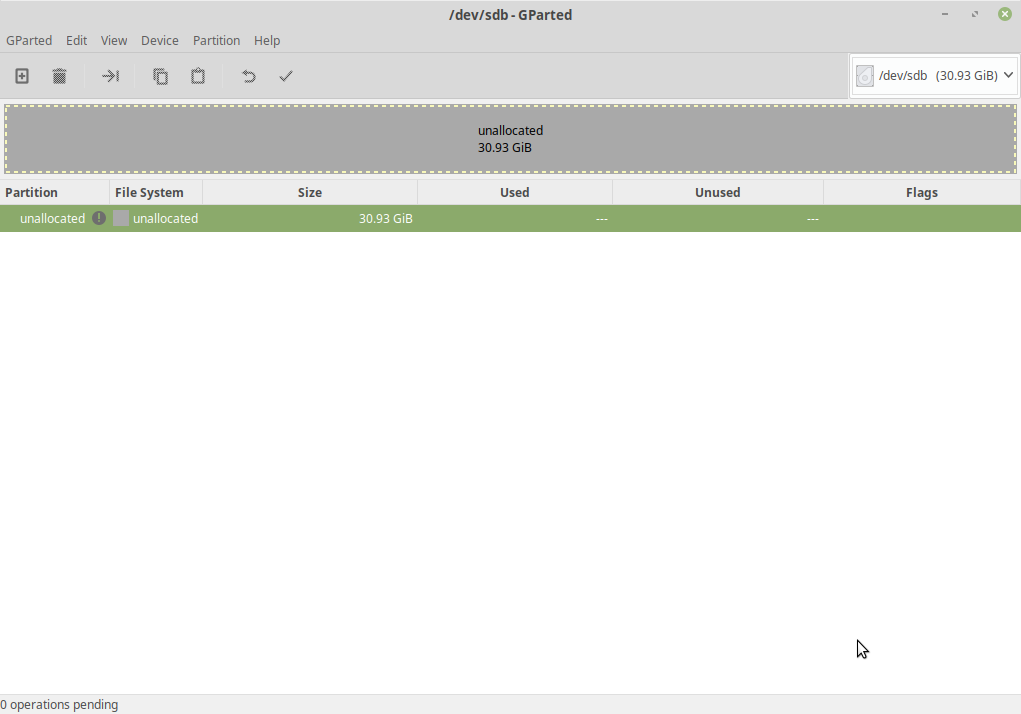Click the Unused column header
The image size is (1021, 714).
(x=718, y=193)
